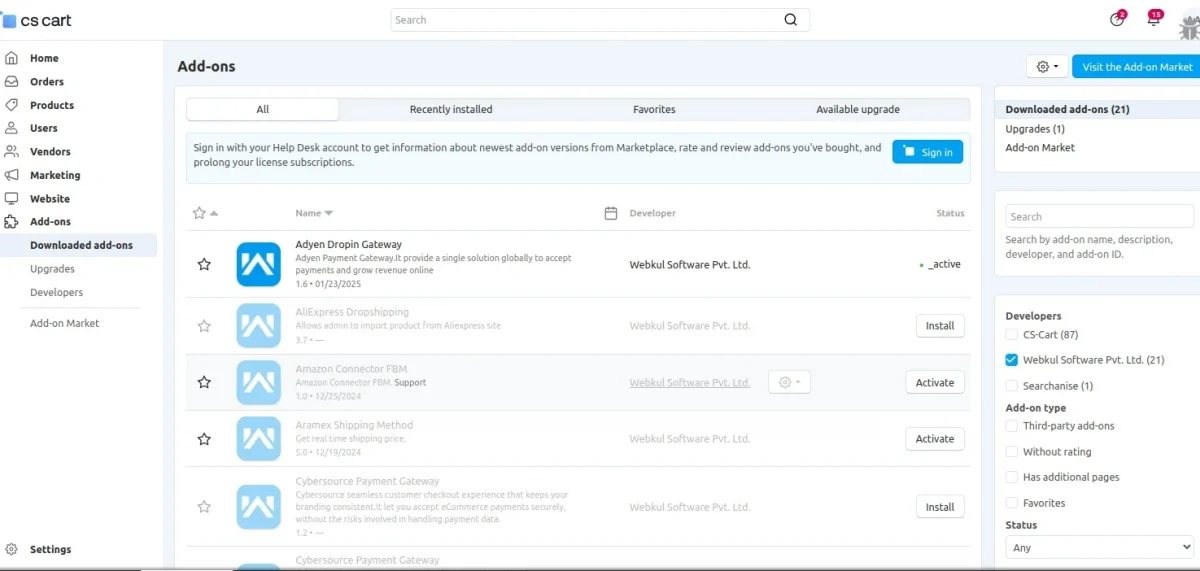Uncheck Webkul Software Pvt. Ltd. (21) checkbox
This screenshot has width=1200, height=571.
pyautogui.click(x=1012, y=360)
